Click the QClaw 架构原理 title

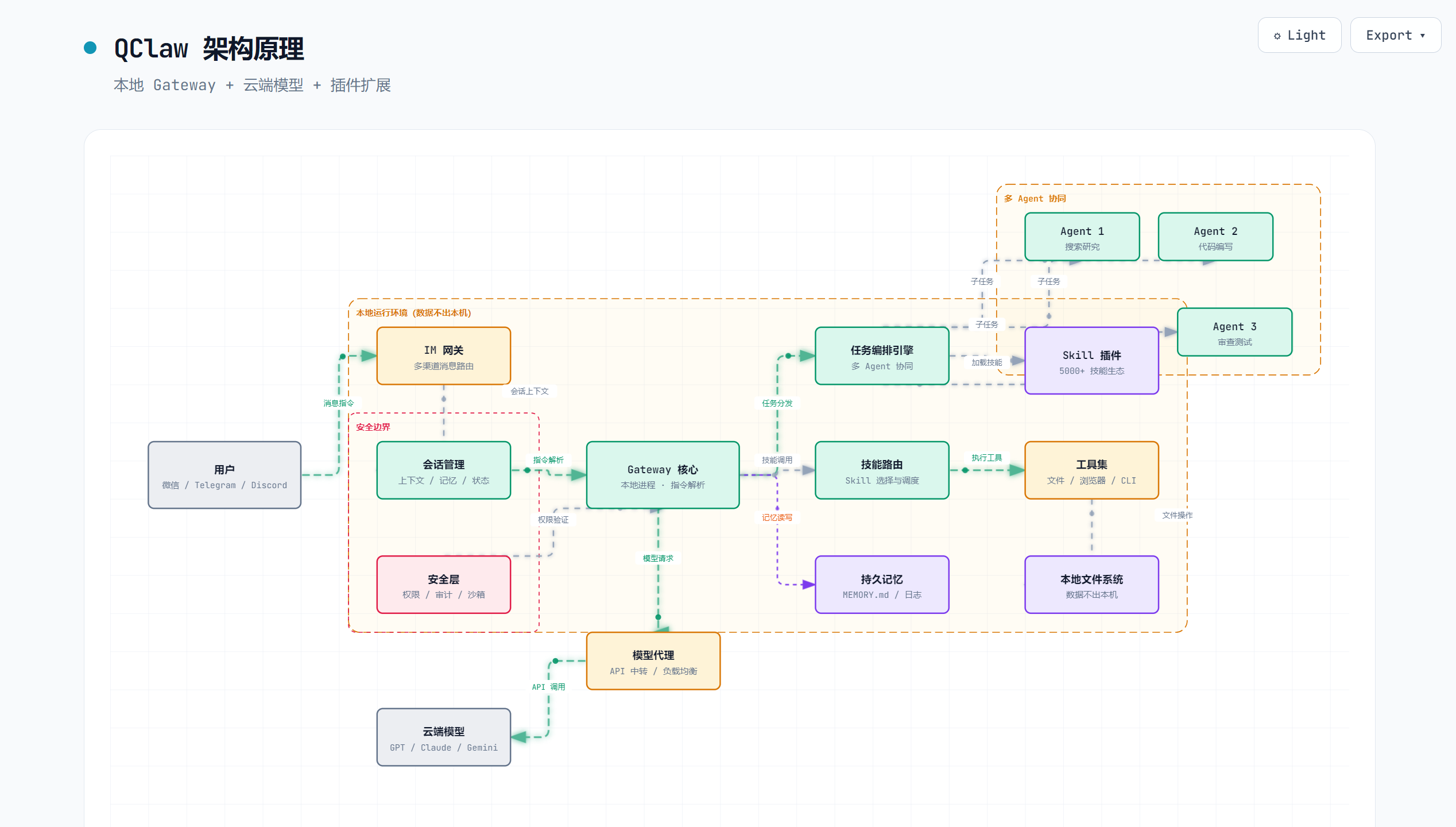point(209,49)
